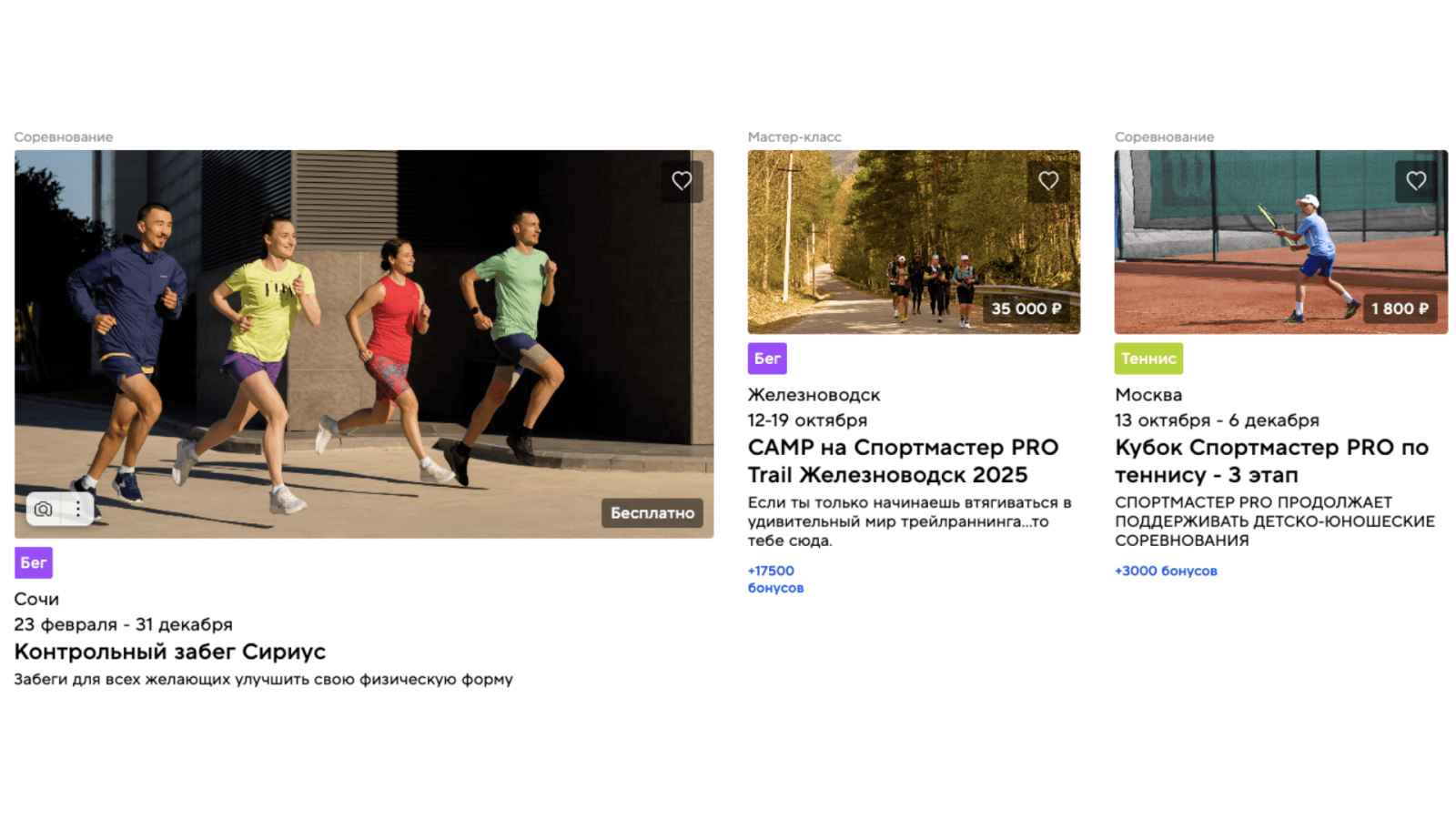Select the Теннис tag above Москва
Screen dimensions: 1456x819
coord(1148,359)
